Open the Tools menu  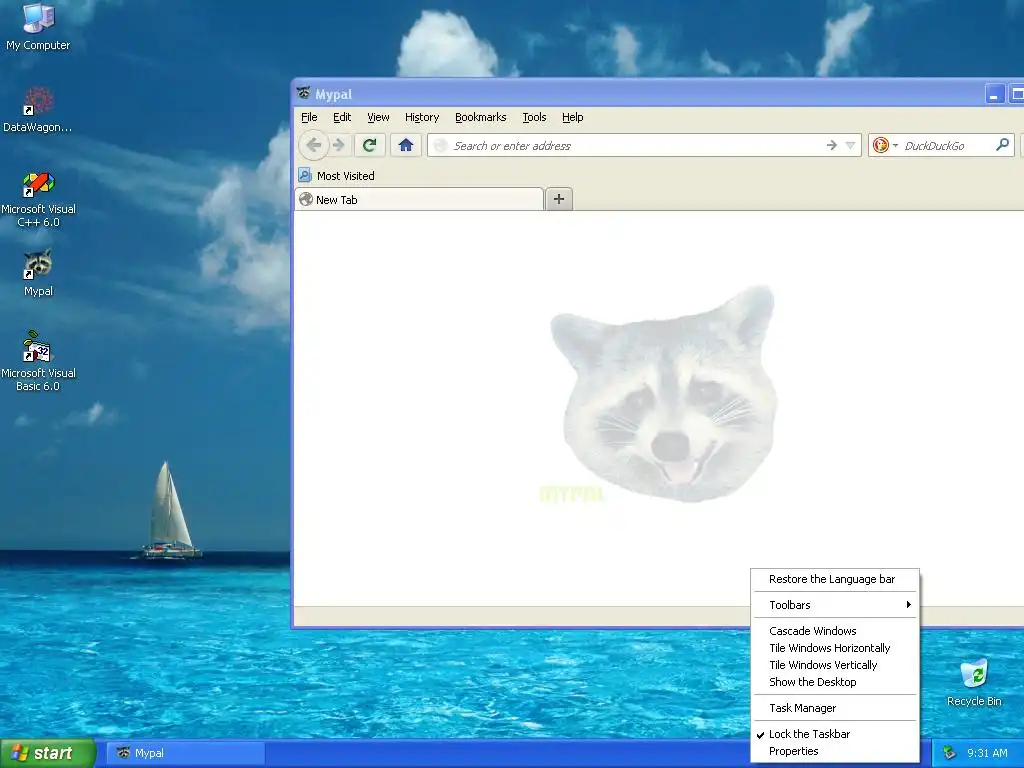point(534,117)
